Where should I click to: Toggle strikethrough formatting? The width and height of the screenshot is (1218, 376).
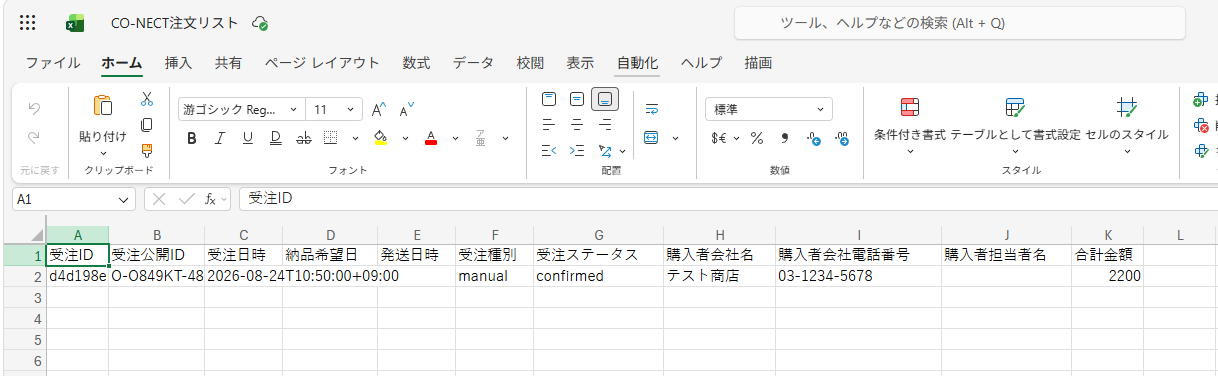click(x=303, y=138)
